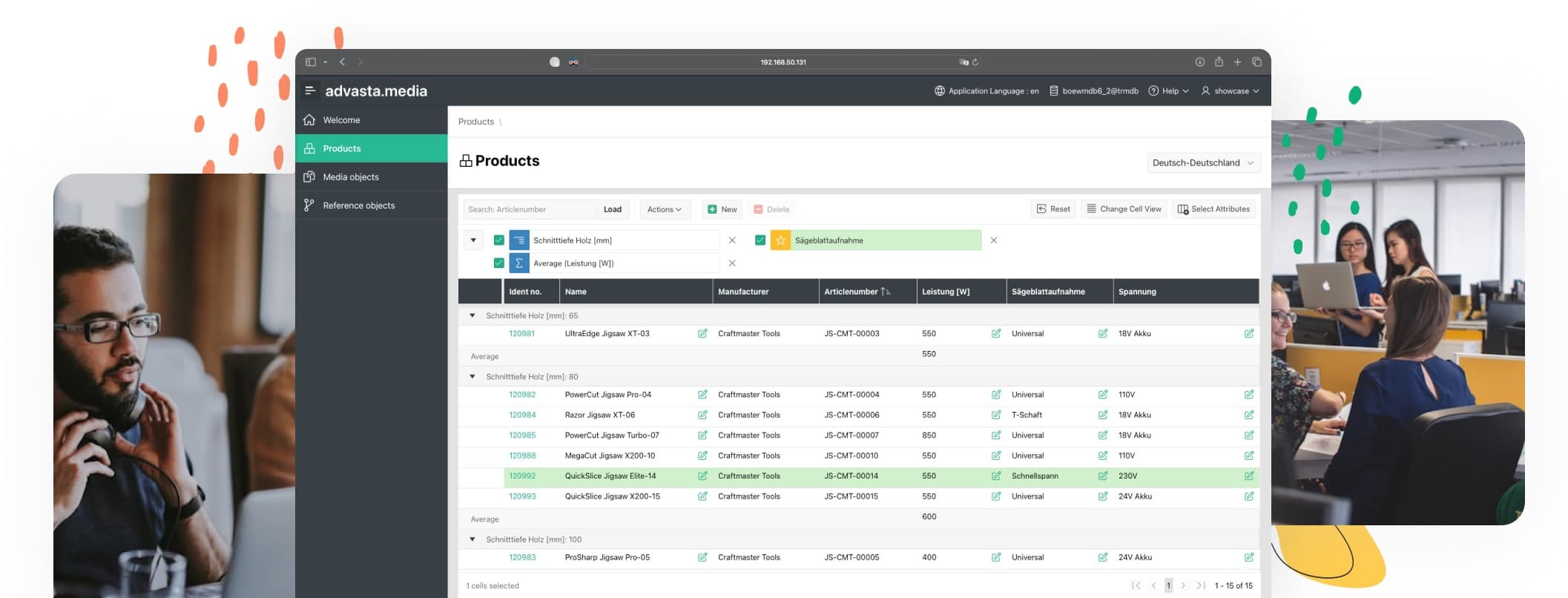The image size is (1568, 598).
Task: Jump to the first page of results
Action: click(x=1136, y=586)
